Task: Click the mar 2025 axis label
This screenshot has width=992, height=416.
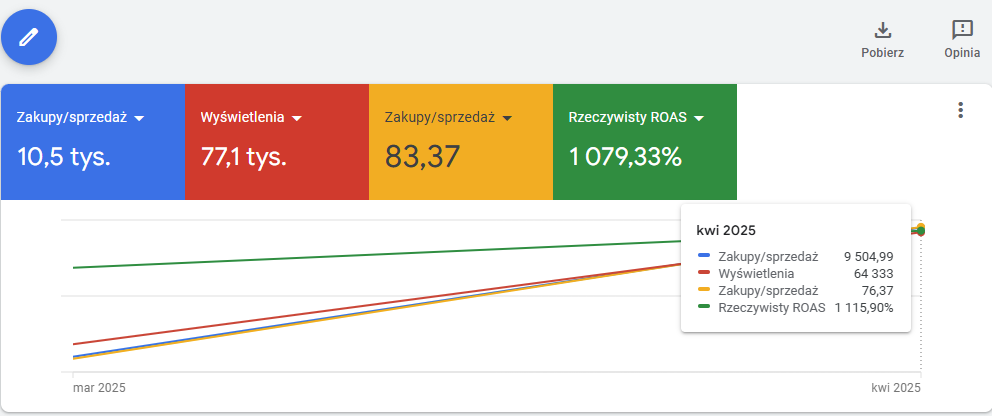Action: 99,386
